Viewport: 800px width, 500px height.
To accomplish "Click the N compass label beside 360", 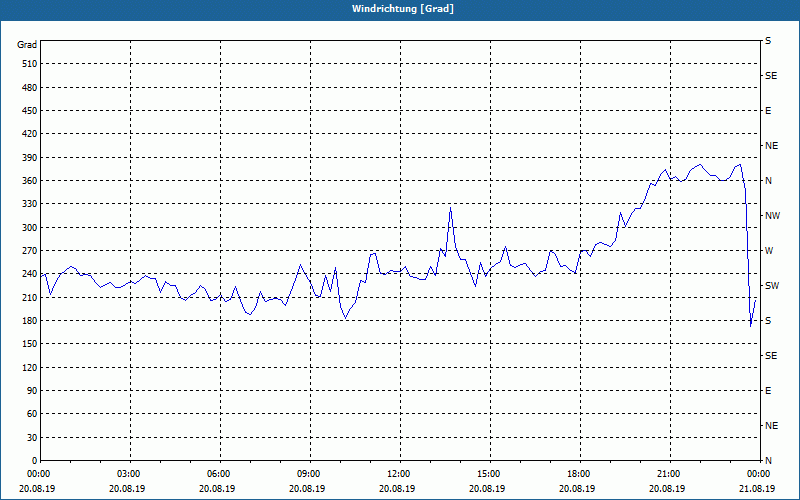I will coord(769,181).
